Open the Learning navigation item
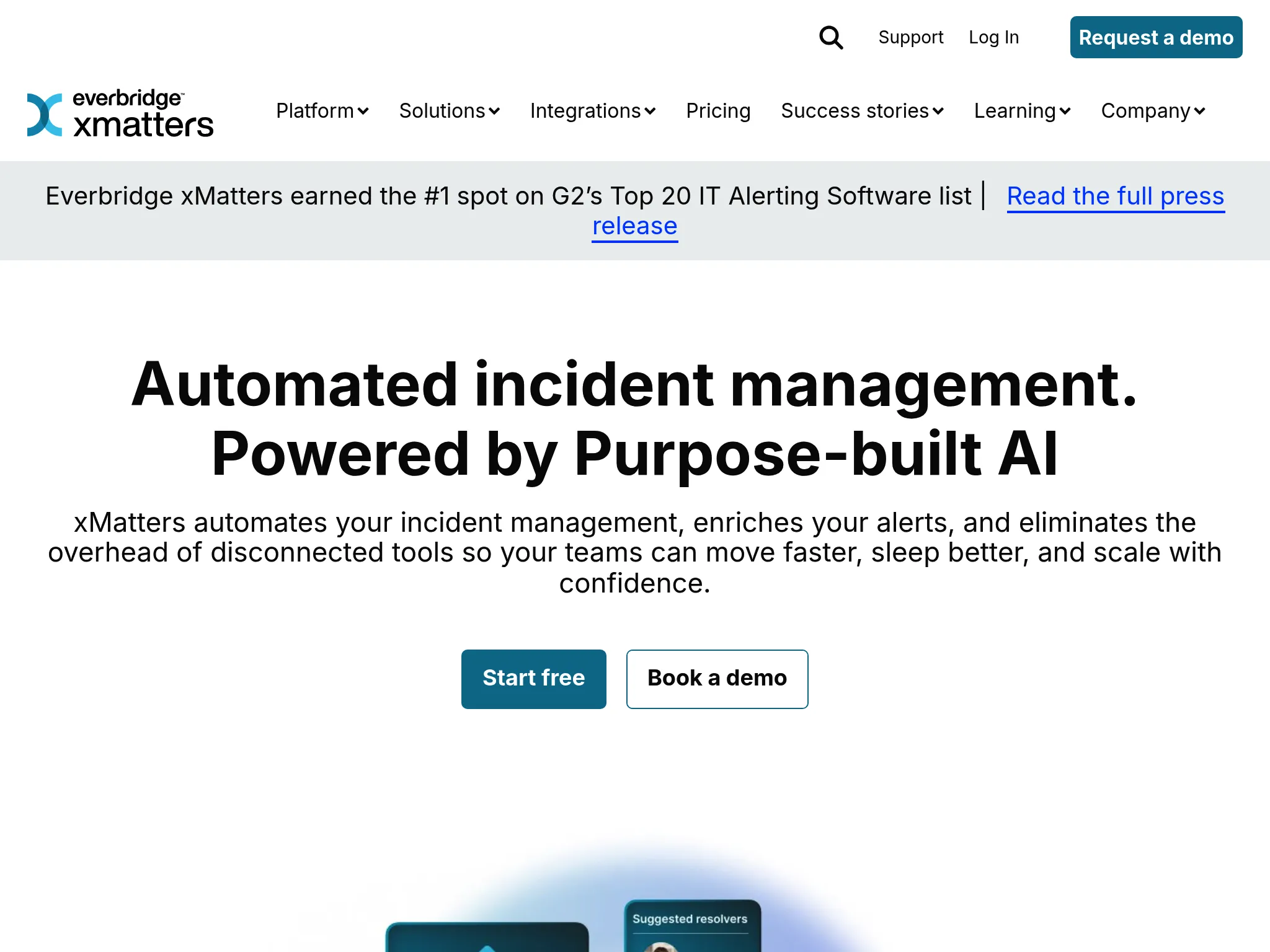This screenshot has width=1270, height=952. coord(1015,111)
